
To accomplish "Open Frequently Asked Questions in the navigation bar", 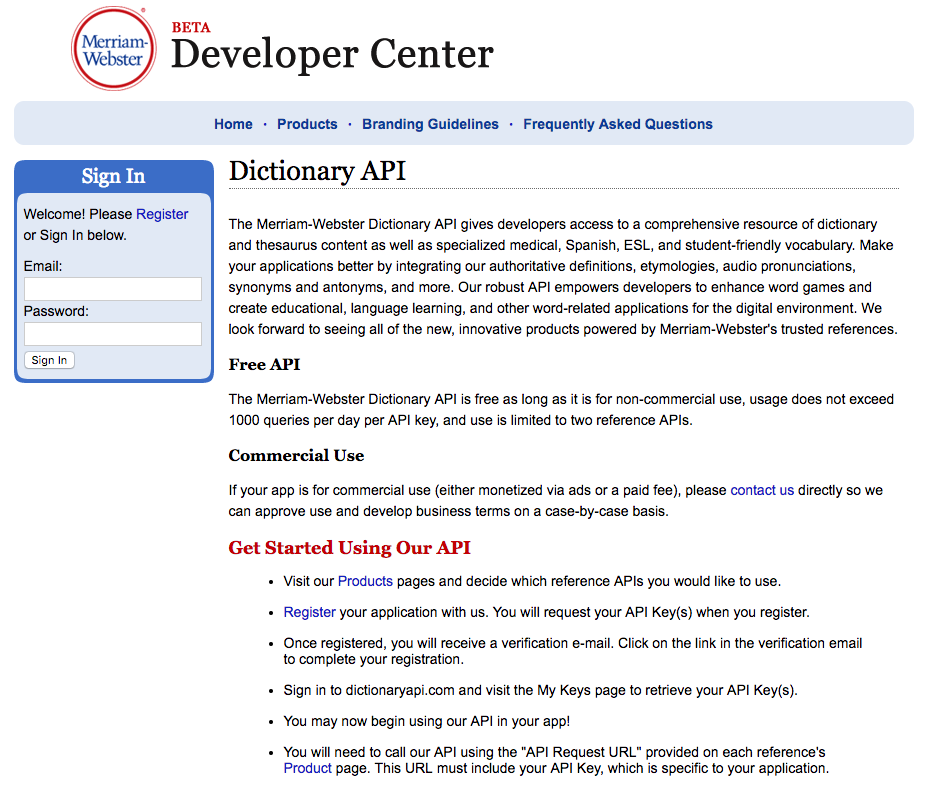I will [618, 124].
